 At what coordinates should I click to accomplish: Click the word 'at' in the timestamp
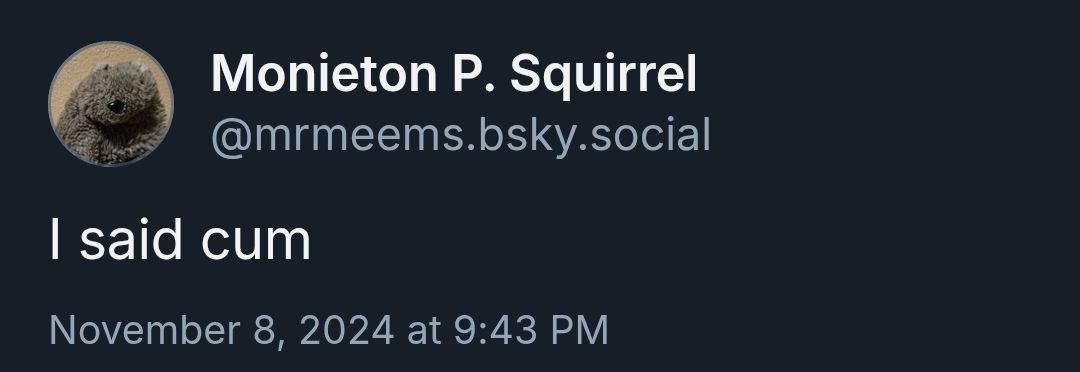click(x=424, y=331)
